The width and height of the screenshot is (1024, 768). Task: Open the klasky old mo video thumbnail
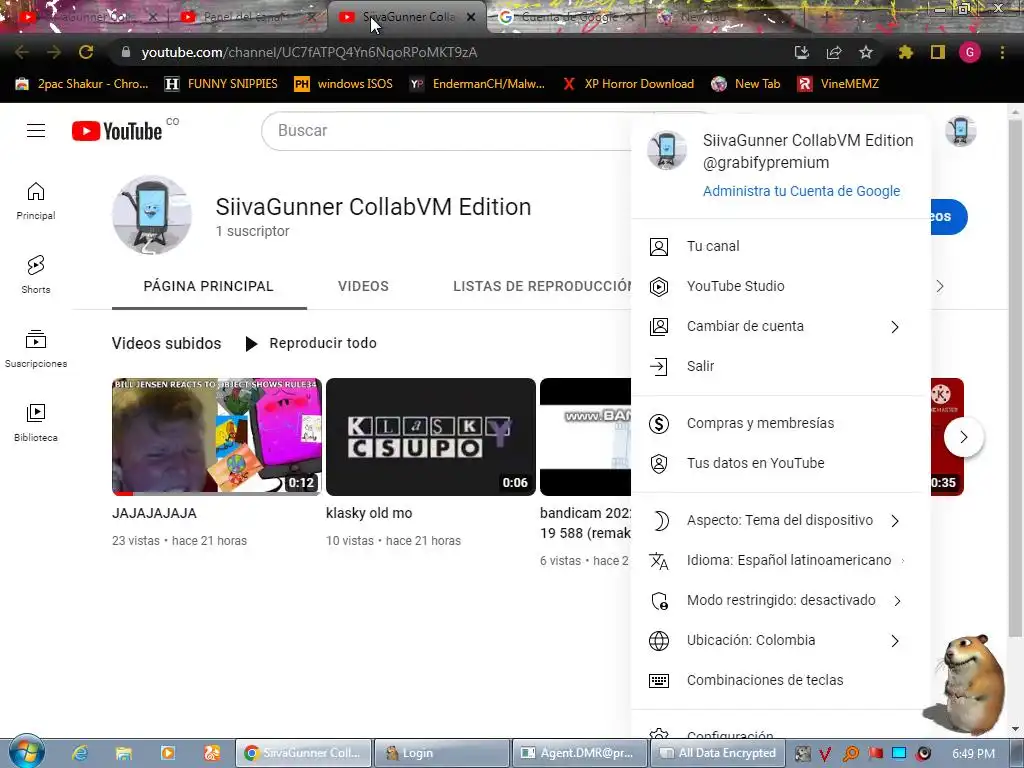point(430,437)
